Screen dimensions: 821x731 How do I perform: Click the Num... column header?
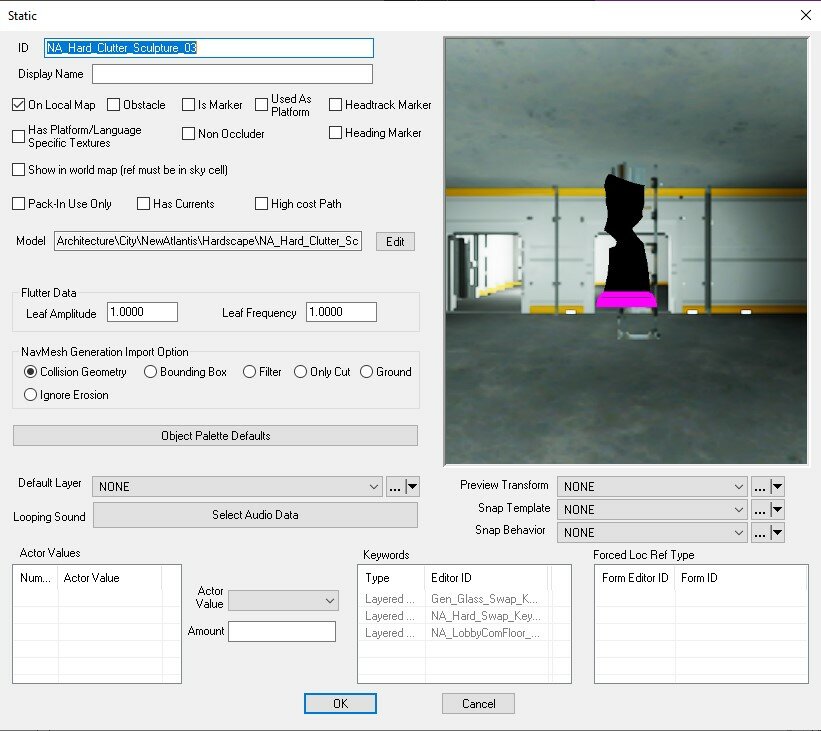coord(35,578)
